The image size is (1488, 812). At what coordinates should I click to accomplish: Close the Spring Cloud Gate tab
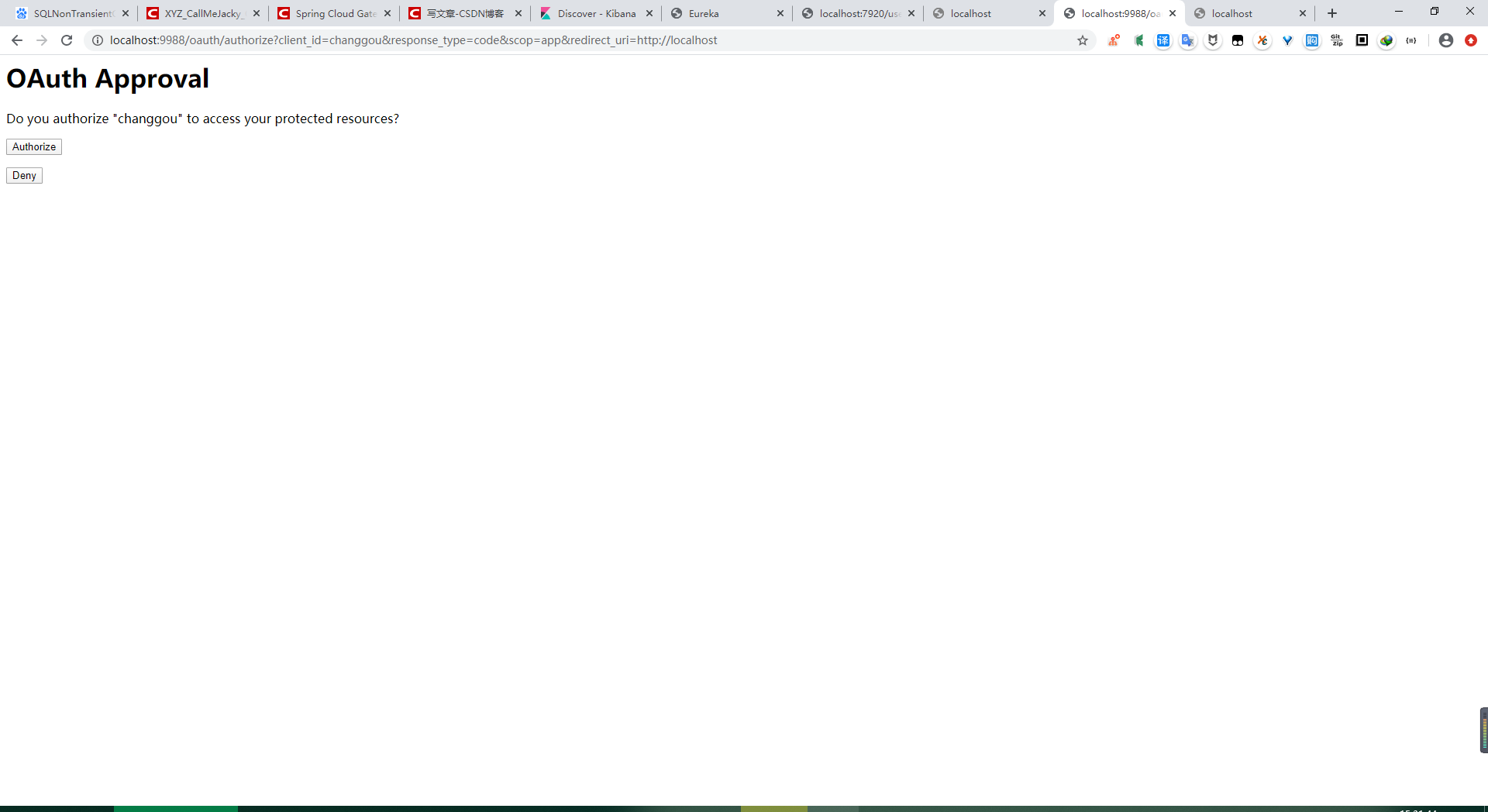tap(387, 13)
